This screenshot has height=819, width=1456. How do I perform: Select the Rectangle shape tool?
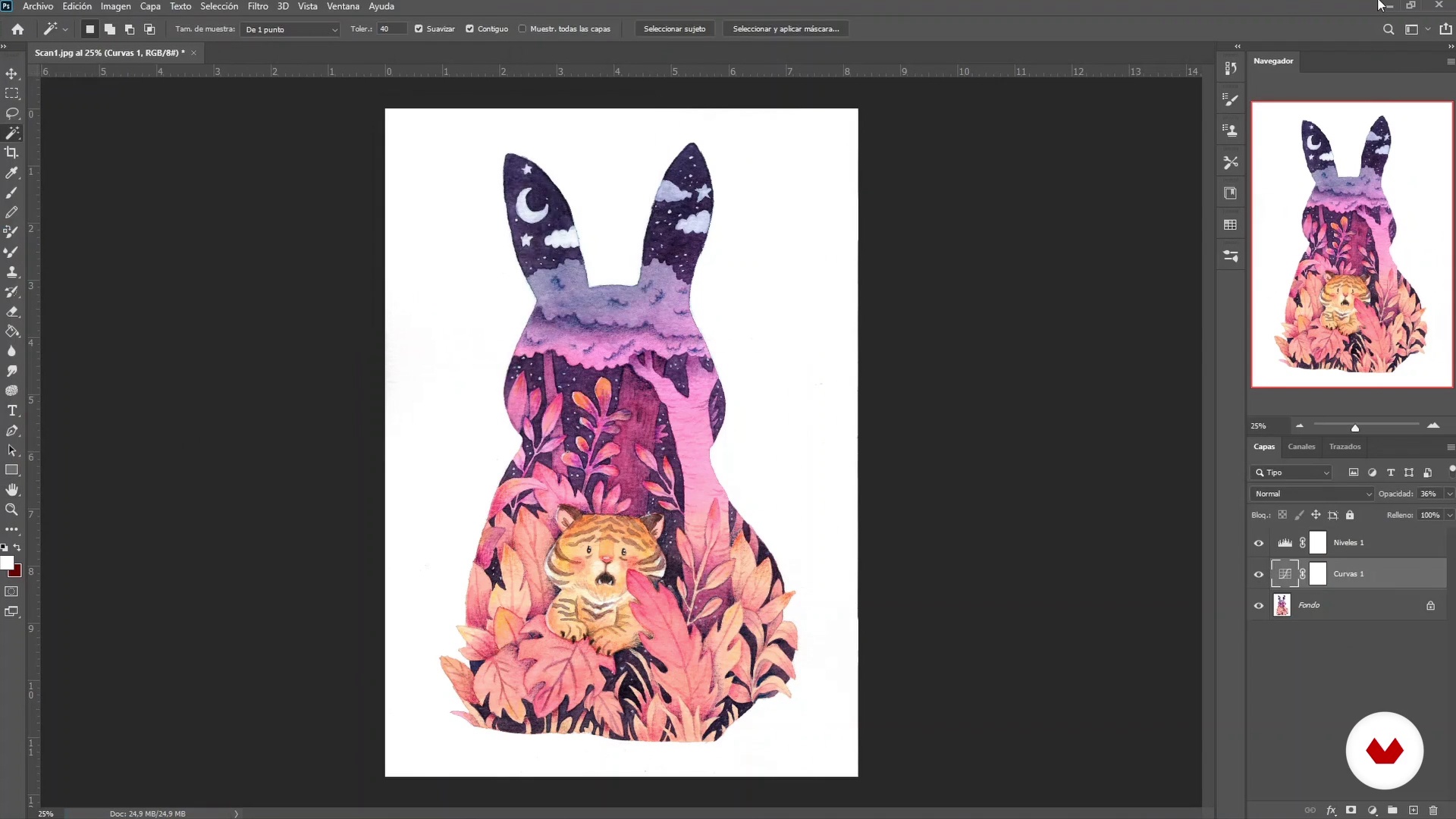point(12,470)
